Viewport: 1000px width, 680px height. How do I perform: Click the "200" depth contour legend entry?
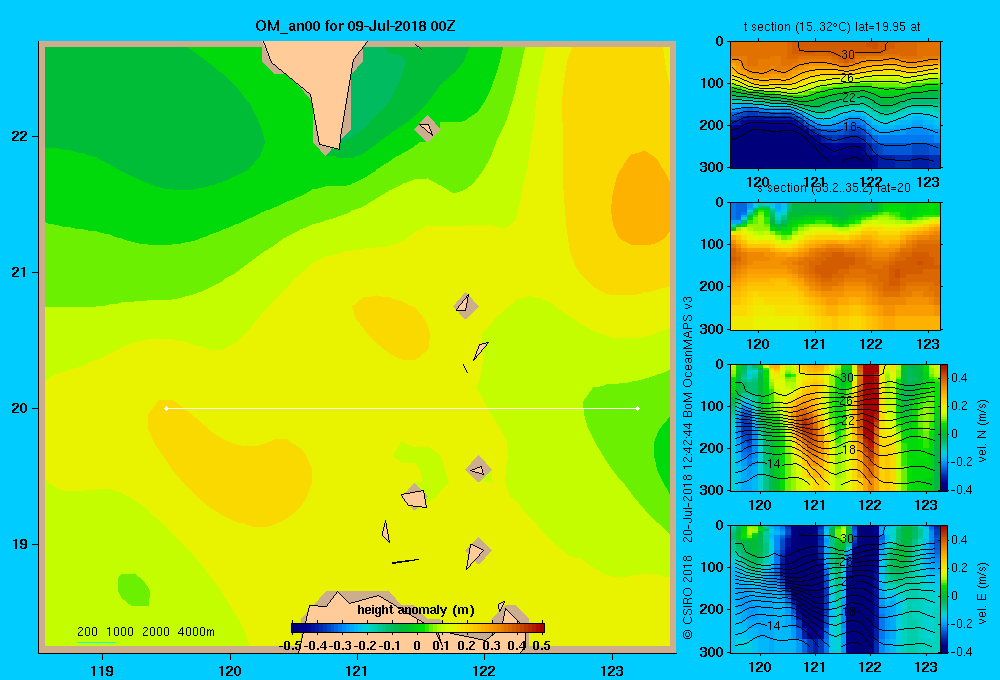coord(87,632)
